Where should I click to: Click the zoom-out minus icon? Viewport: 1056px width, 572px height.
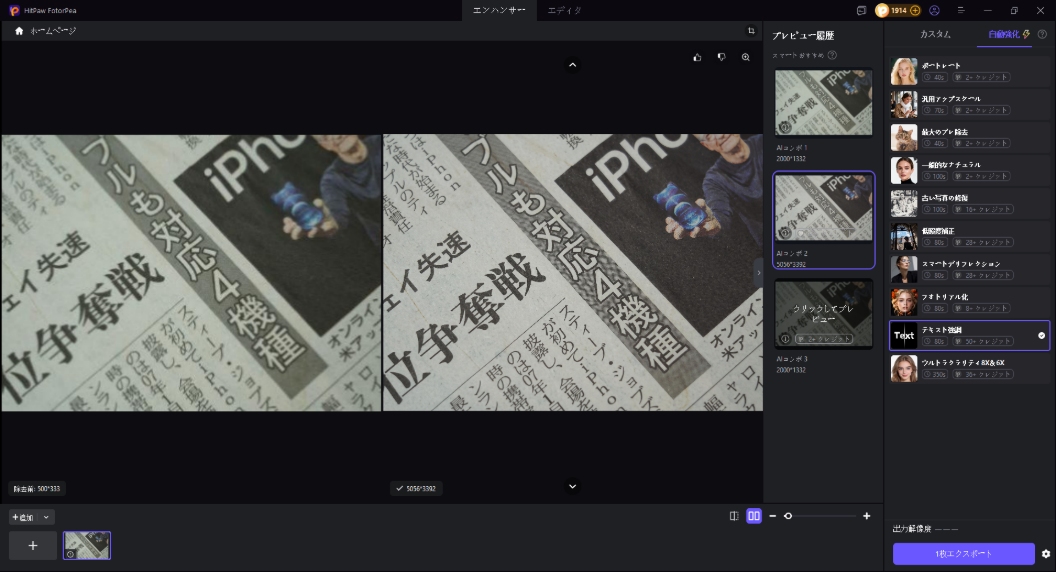point(772,516)
